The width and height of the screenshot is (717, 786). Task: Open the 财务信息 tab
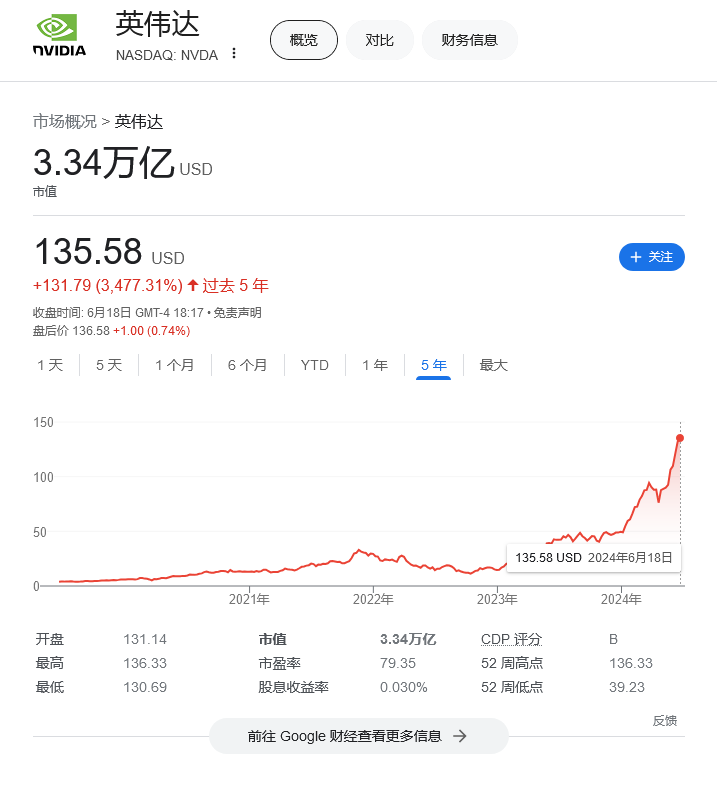click(469, 40)
